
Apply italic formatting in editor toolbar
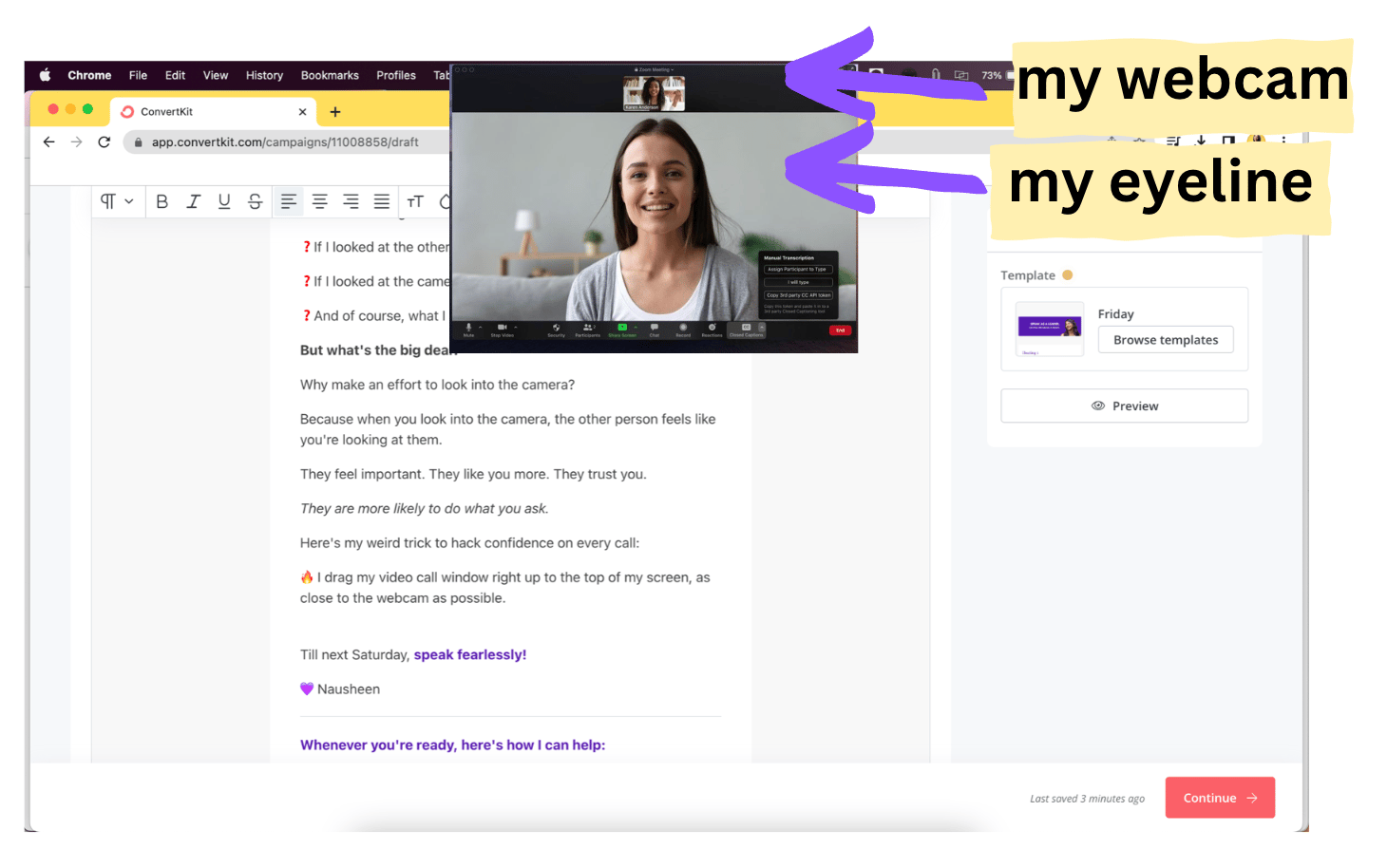pyautogui.click(x=194, y=201)
